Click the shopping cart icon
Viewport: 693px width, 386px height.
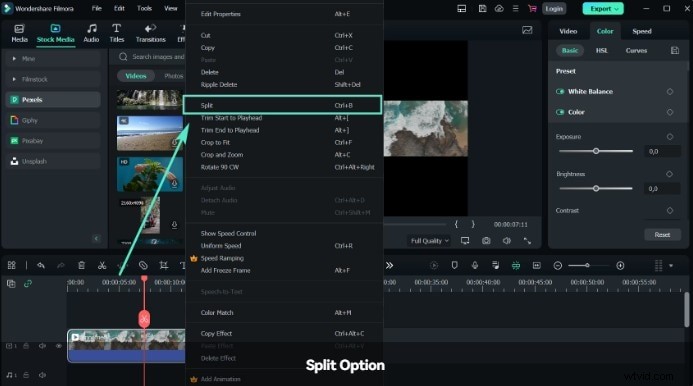pos(532,8)
